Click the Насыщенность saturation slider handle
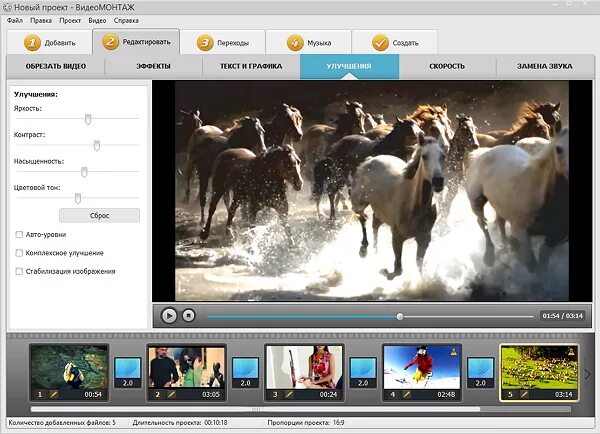This screenshot has height=434, width=600. [x=84, y=172]
